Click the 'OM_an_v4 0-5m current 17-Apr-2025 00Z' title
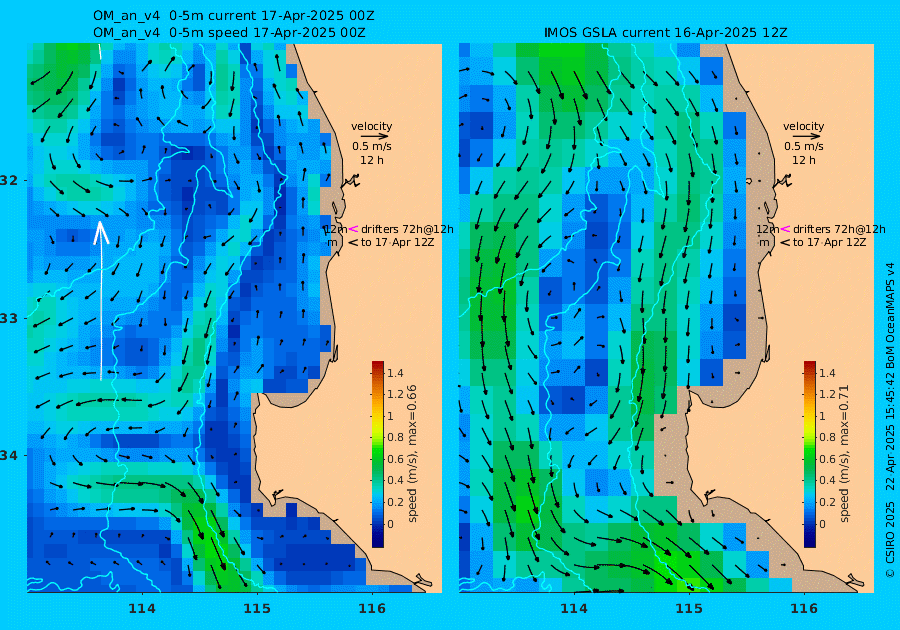Viewport: 900px width, 630px height. 234,16
